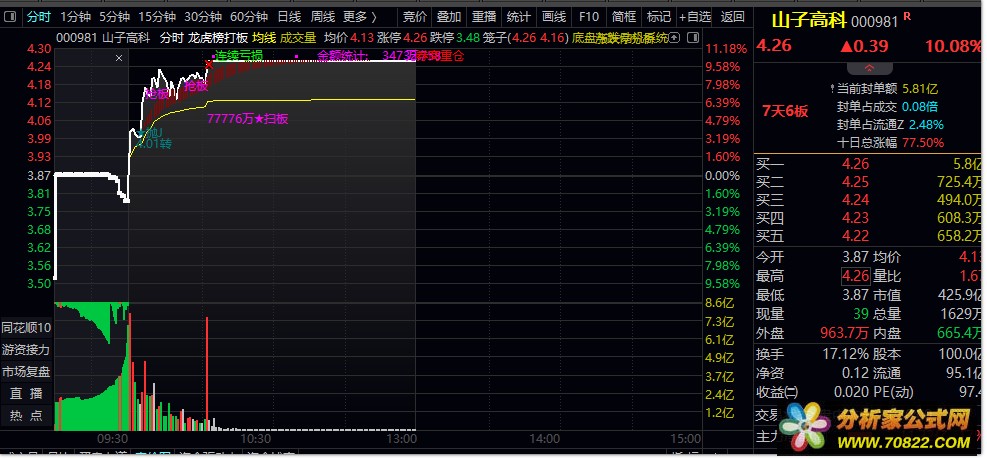Open 市场复盘 side tab
Viewport: 987px width, 459px height.
(x=26, y=371)
